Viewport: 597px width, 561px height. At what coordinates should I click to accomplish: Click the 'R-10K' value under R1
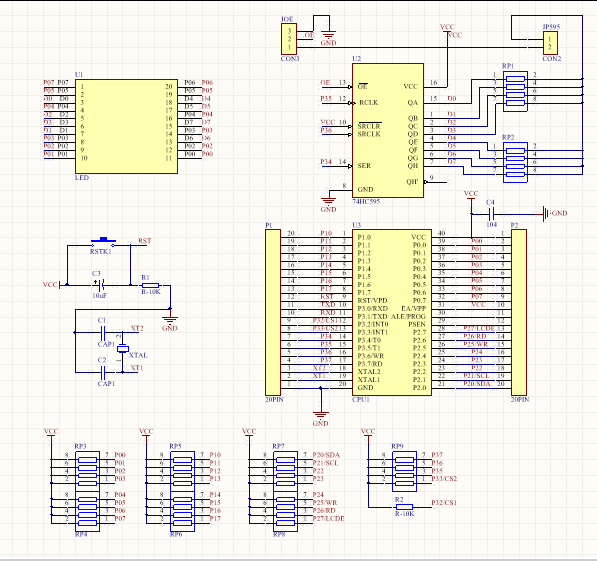(x=151, y=292)
